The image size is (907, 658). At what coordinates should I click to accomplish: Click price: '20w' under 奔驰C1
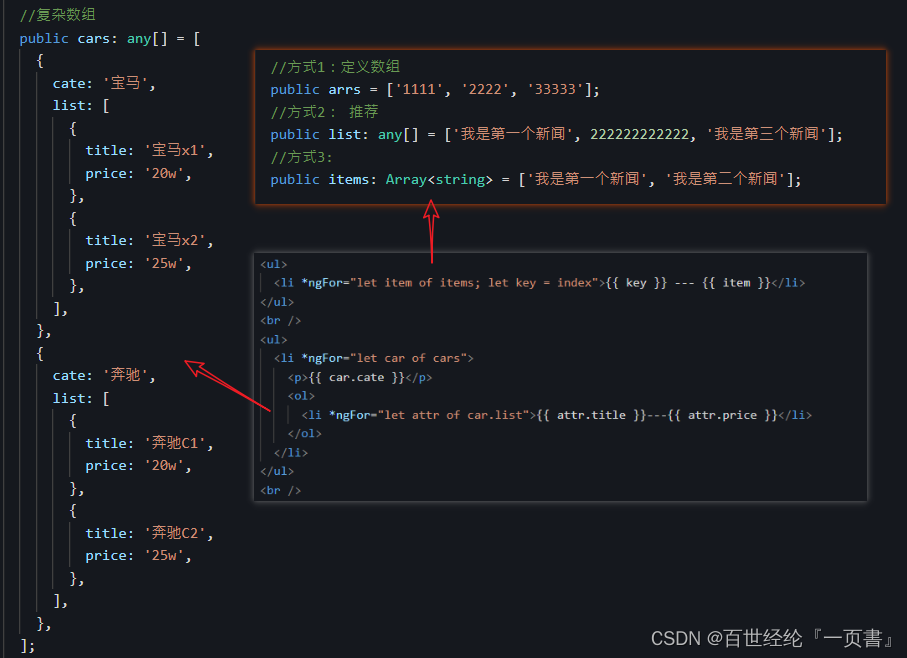coord(138,465)
